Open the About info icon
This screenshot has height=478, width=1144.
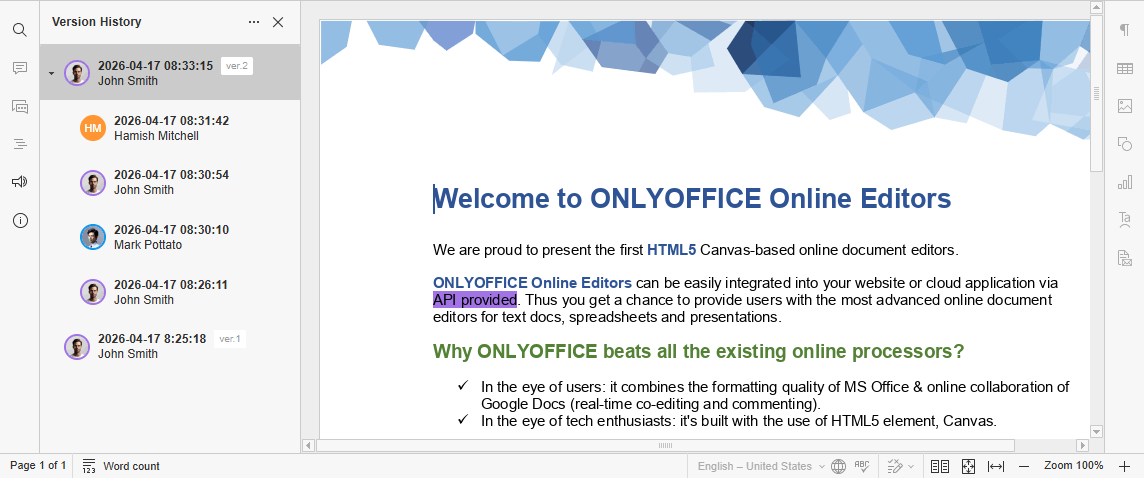(x=19, y=220)
